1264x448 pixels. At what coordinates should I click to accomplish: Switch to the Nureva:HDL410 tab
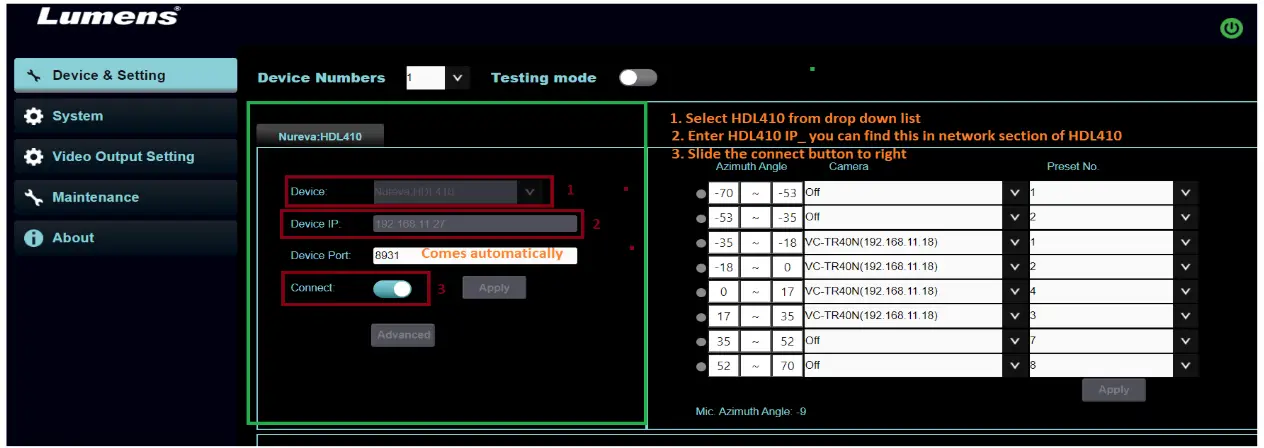point(320,137)
